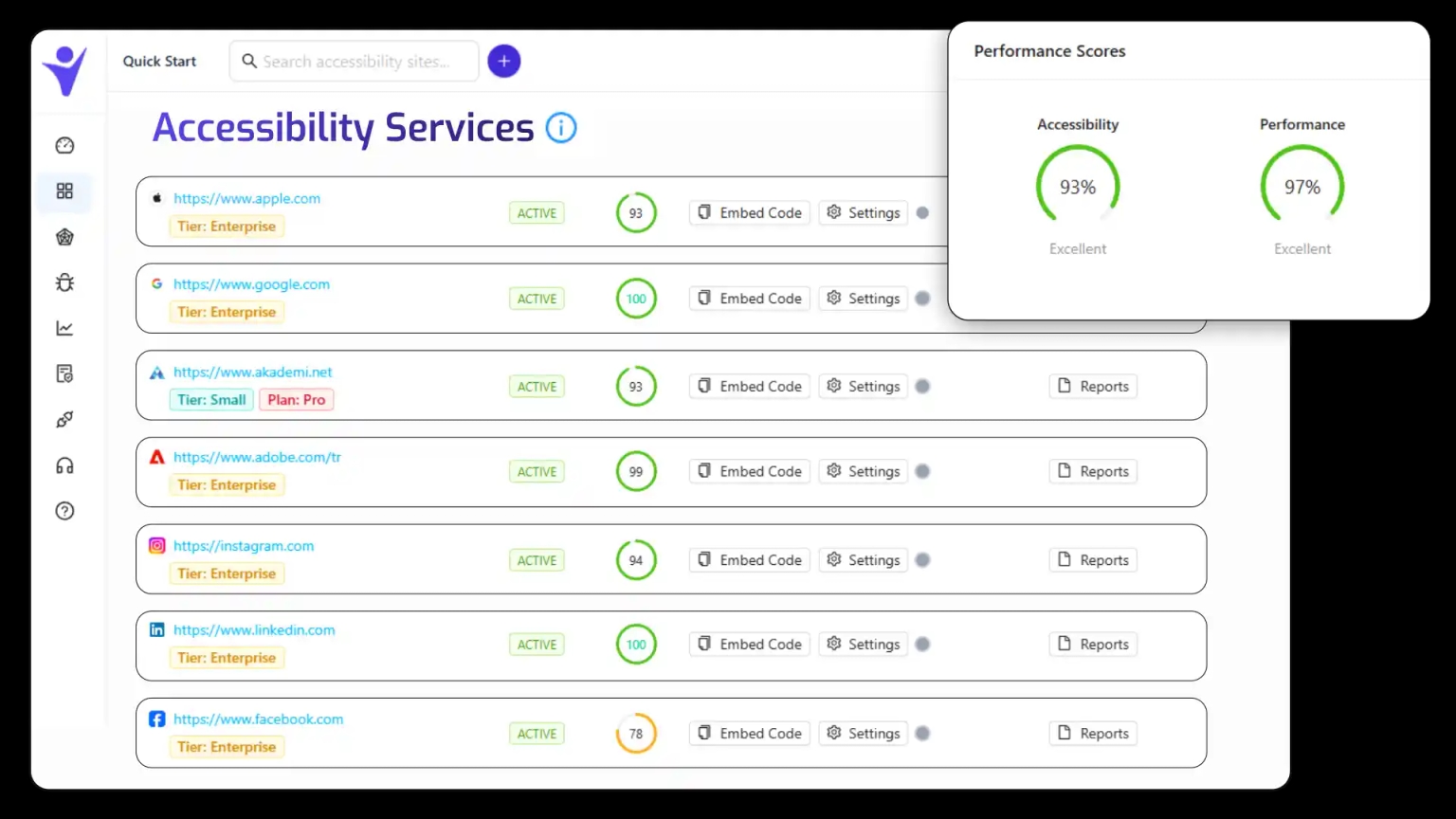The width and height of the screenshot is (1456, 819).
Task: Open the bug issue tracker icon
Action: click(x=64, y=282)
